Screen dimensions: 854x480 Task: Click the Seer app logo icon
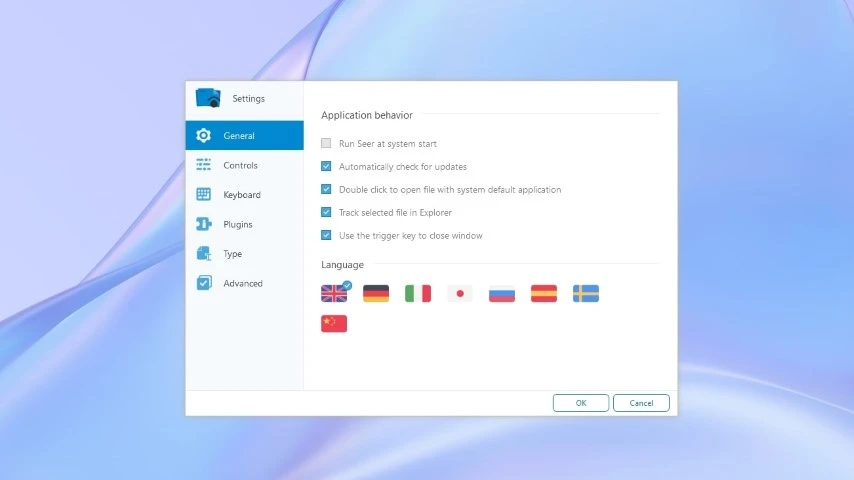[x=208, y=98]
